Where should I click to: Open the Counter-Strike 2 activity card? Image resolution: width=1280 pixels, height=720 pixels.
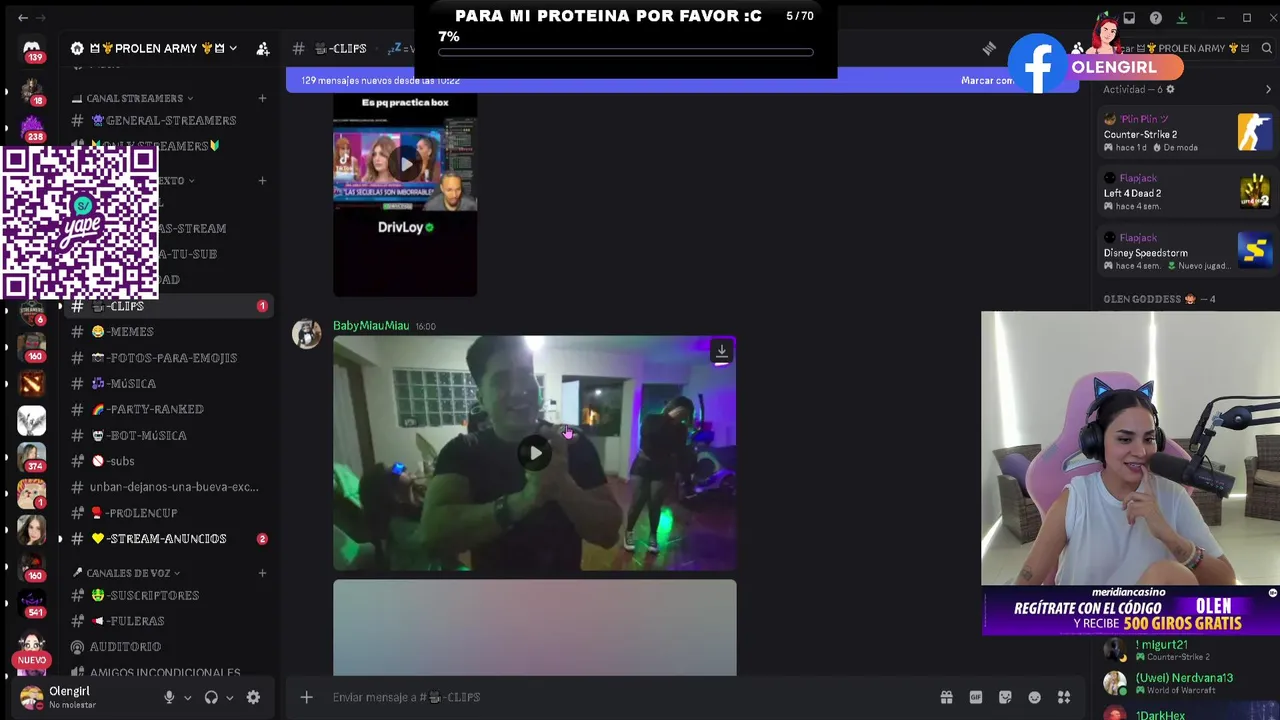pyautogui.click(x=1187, y=133)
